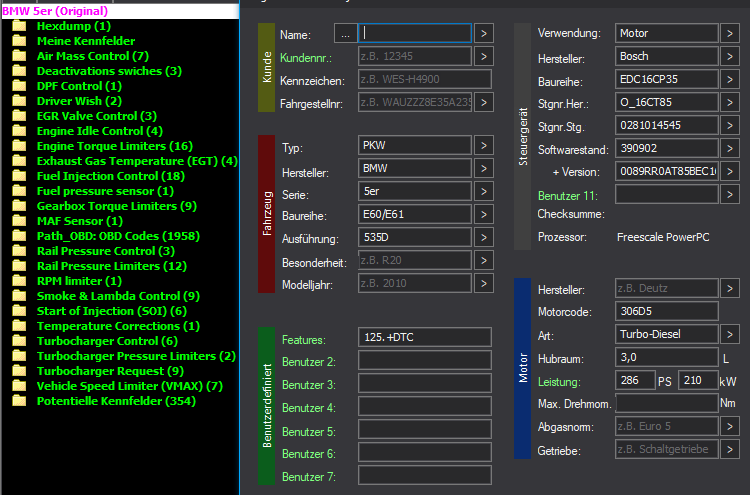
Task: Open the Verwendung Motor arrow button
Action: [730, 33]
